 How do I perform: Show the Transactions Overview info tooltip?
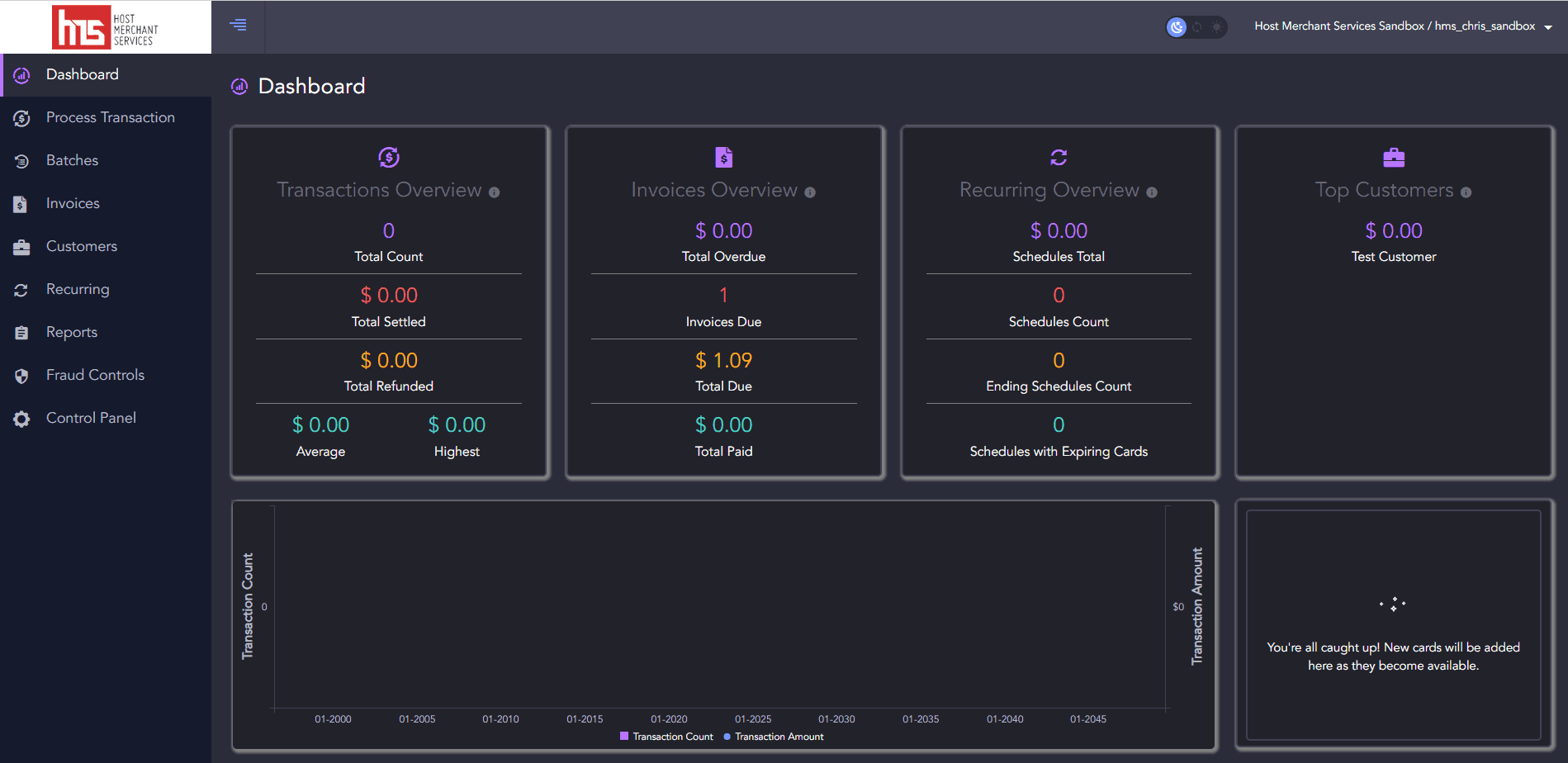pos(495,192)
